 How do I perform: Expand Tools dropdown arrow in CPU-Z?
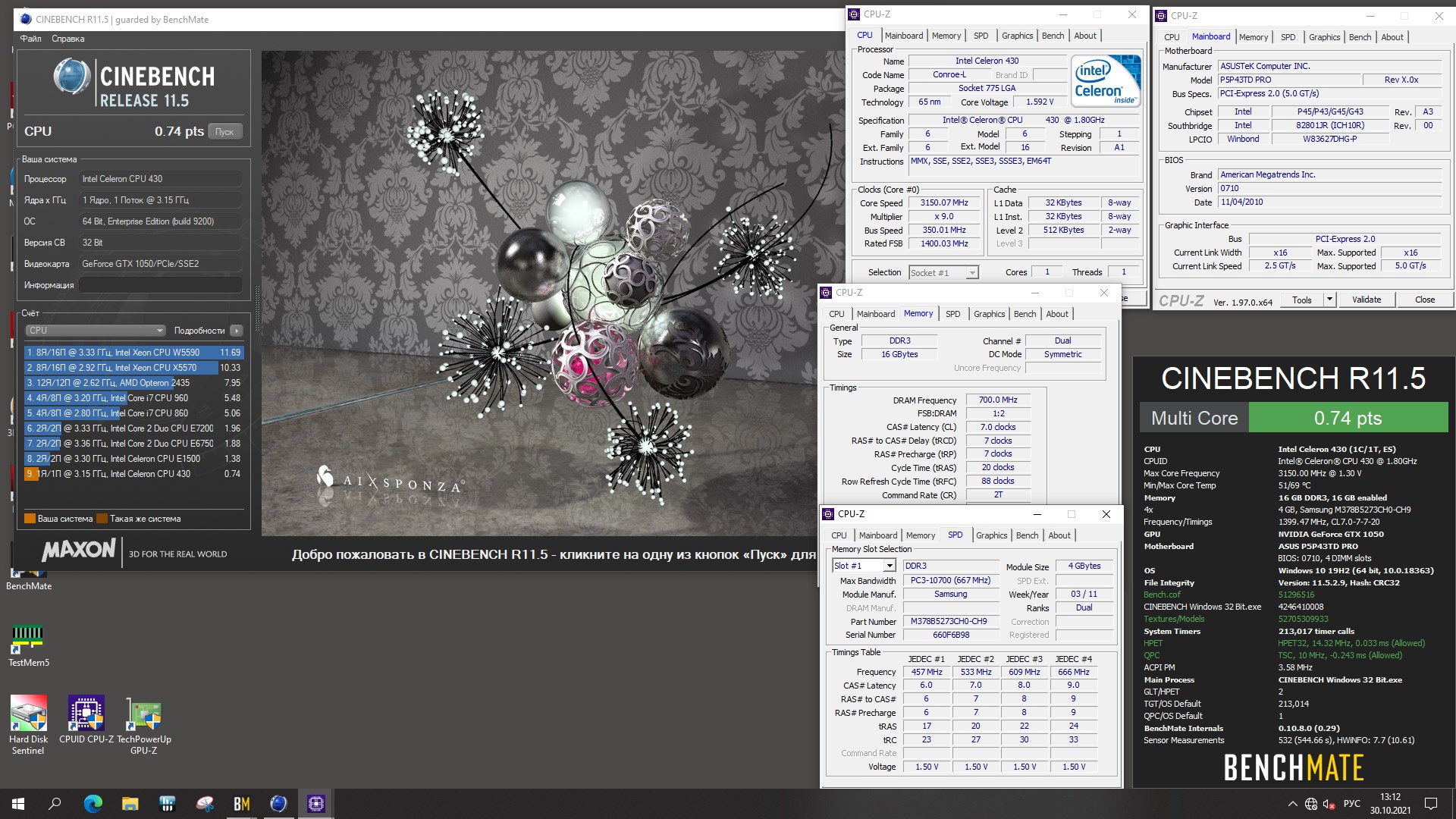1329,300
